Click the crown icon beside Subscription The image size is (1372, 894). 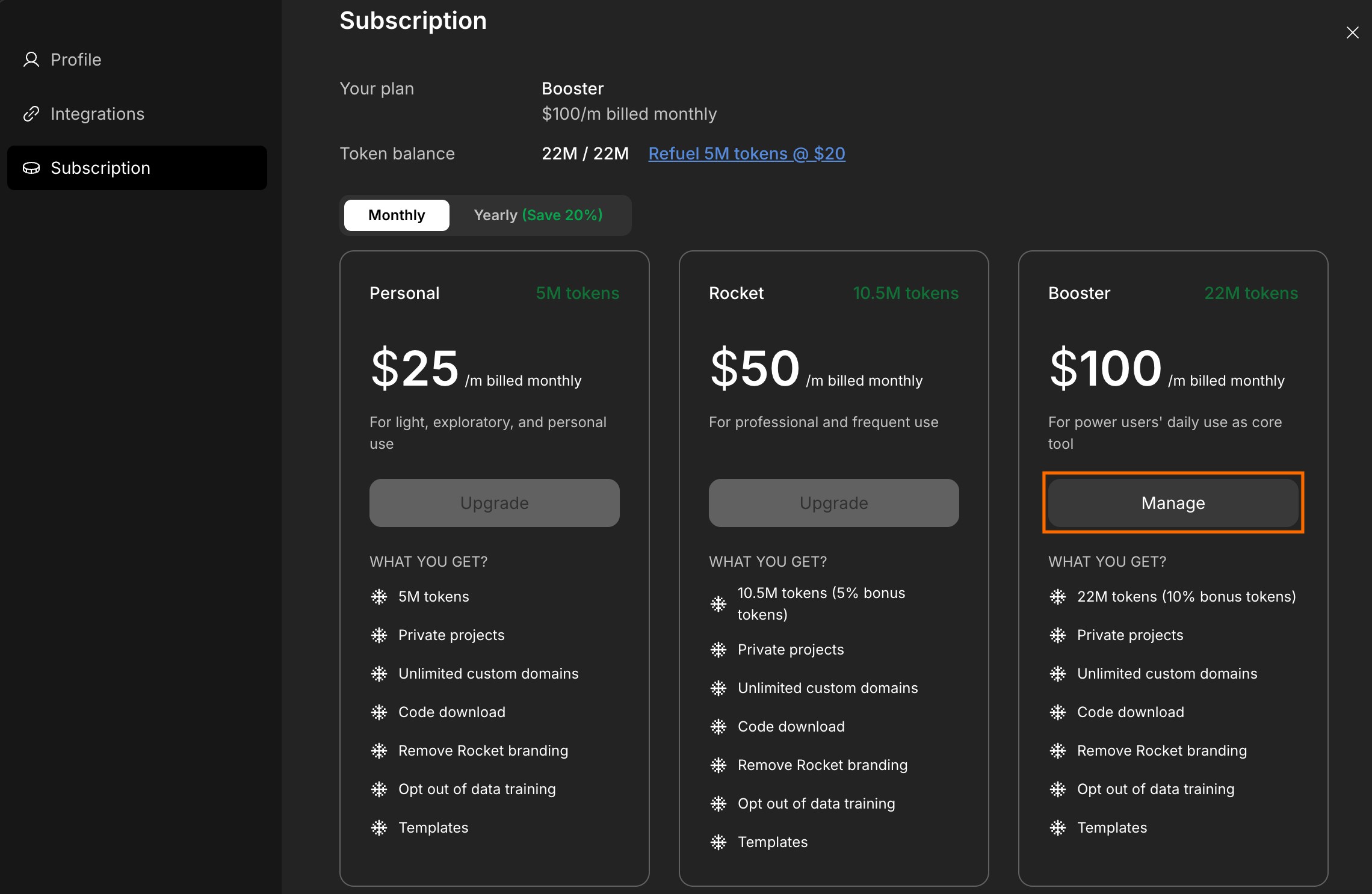(31, 168)
